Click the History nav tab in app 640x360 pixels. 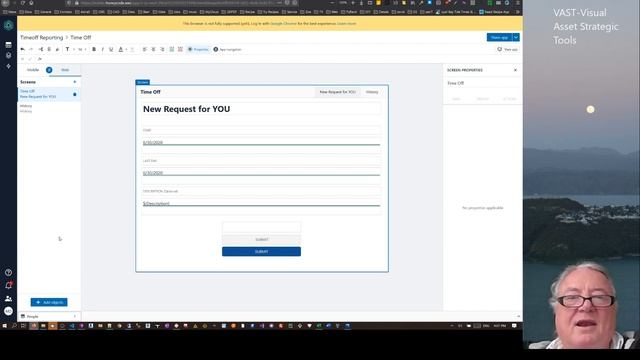click(372, 92)
